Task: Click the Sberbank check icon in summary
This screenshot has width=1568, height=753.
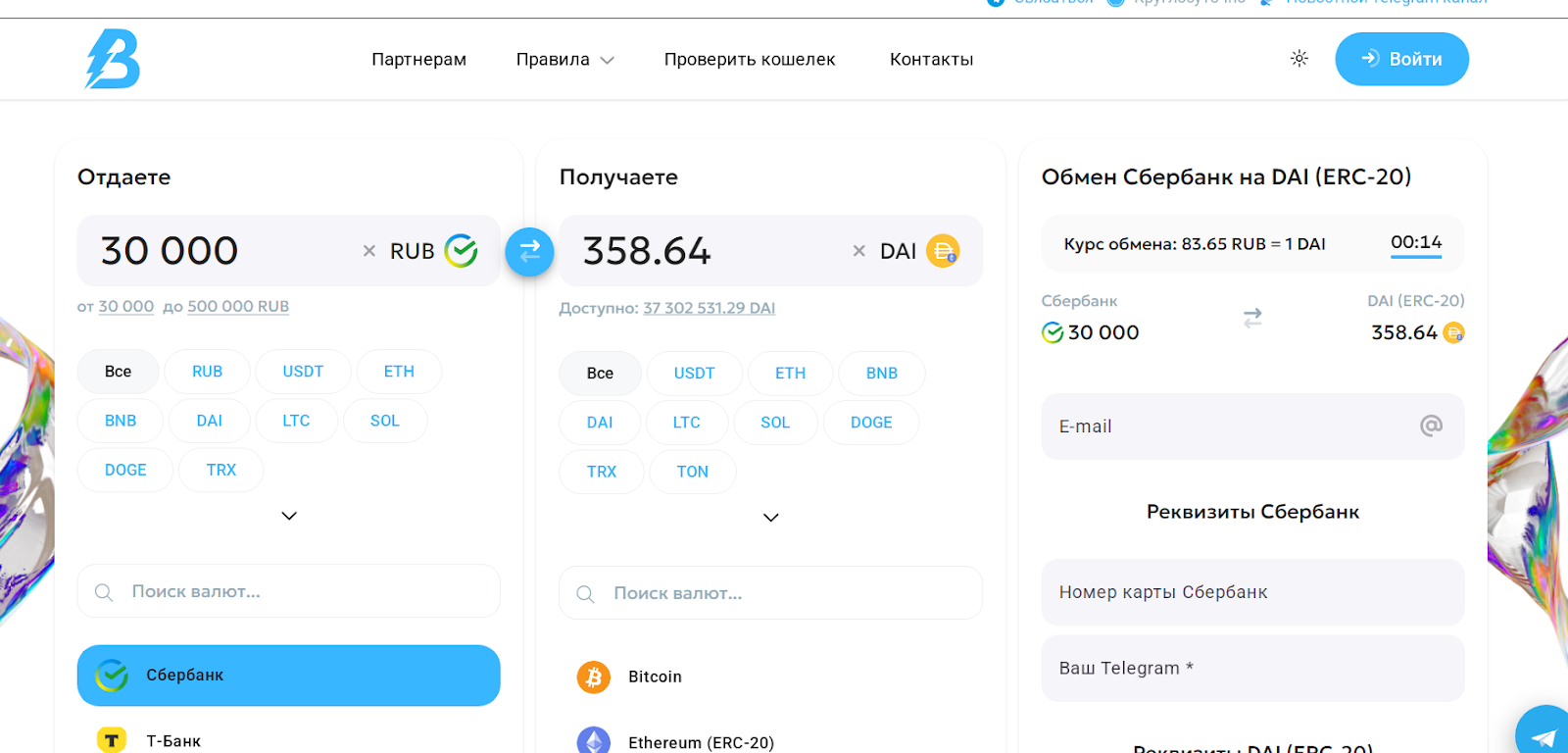Action: point(1053,332)
